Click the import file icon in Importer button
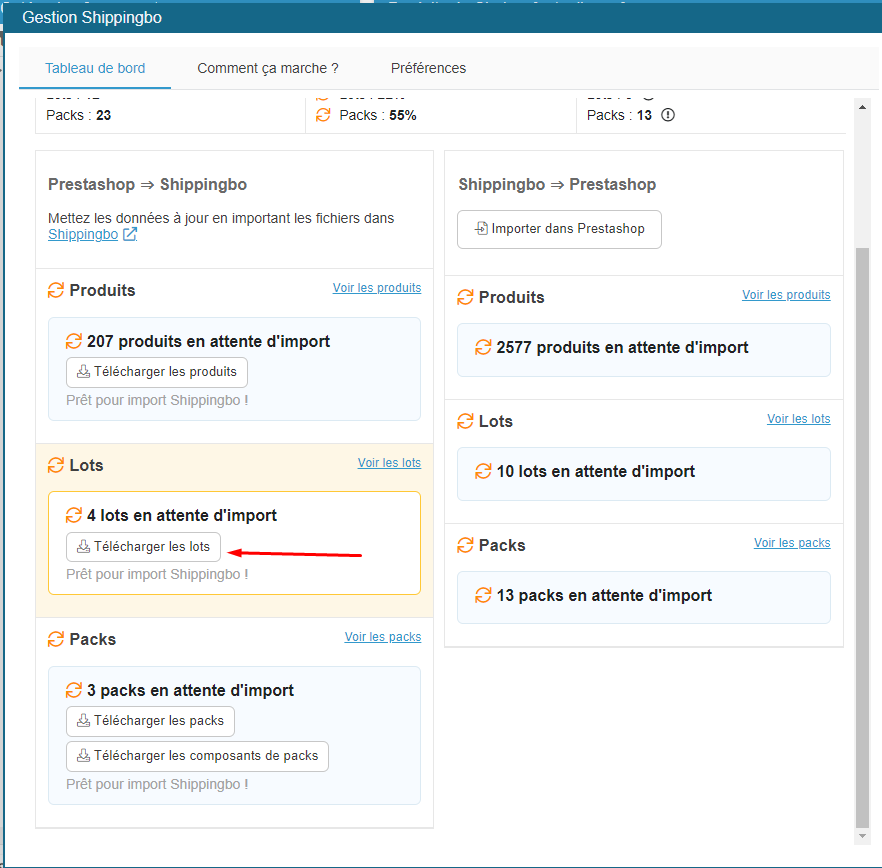The width and height of the screenshot is (882, 868). (x=482, y=228)
